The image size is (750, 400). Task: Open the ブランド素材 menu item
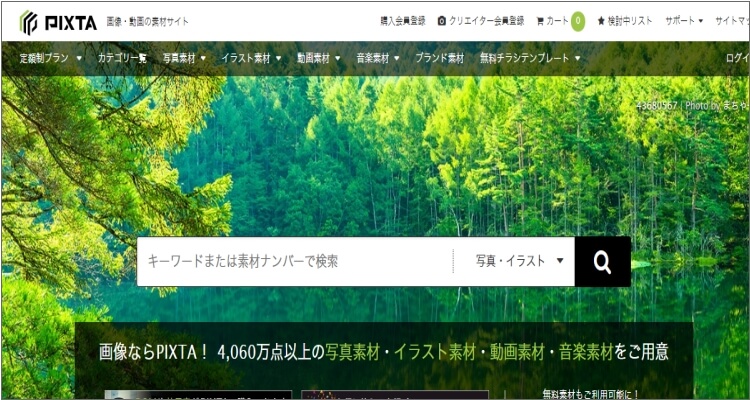pyautogui.click(x=439, y=58)
